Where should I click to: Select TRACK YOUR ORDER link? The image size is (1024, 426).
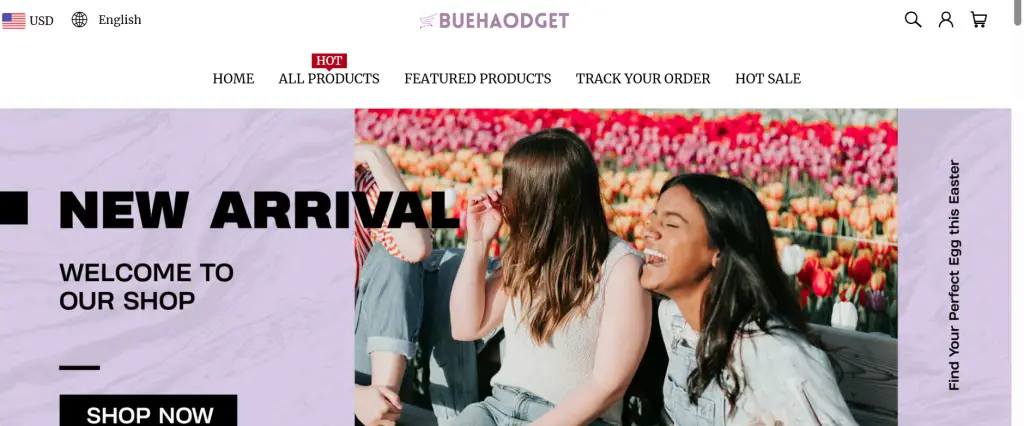click(x=643, y=78)
